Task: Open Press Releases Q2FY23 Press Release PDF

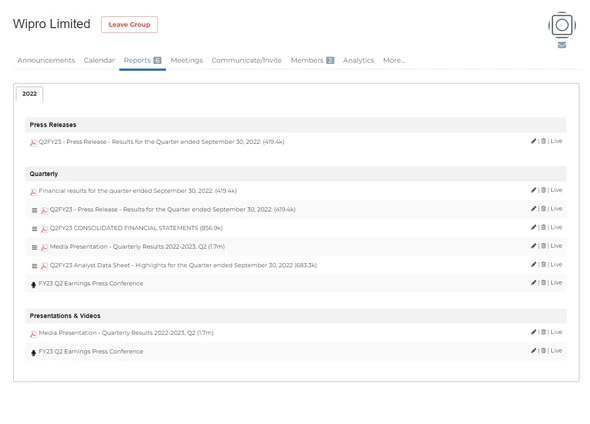Action: point(161,142)
